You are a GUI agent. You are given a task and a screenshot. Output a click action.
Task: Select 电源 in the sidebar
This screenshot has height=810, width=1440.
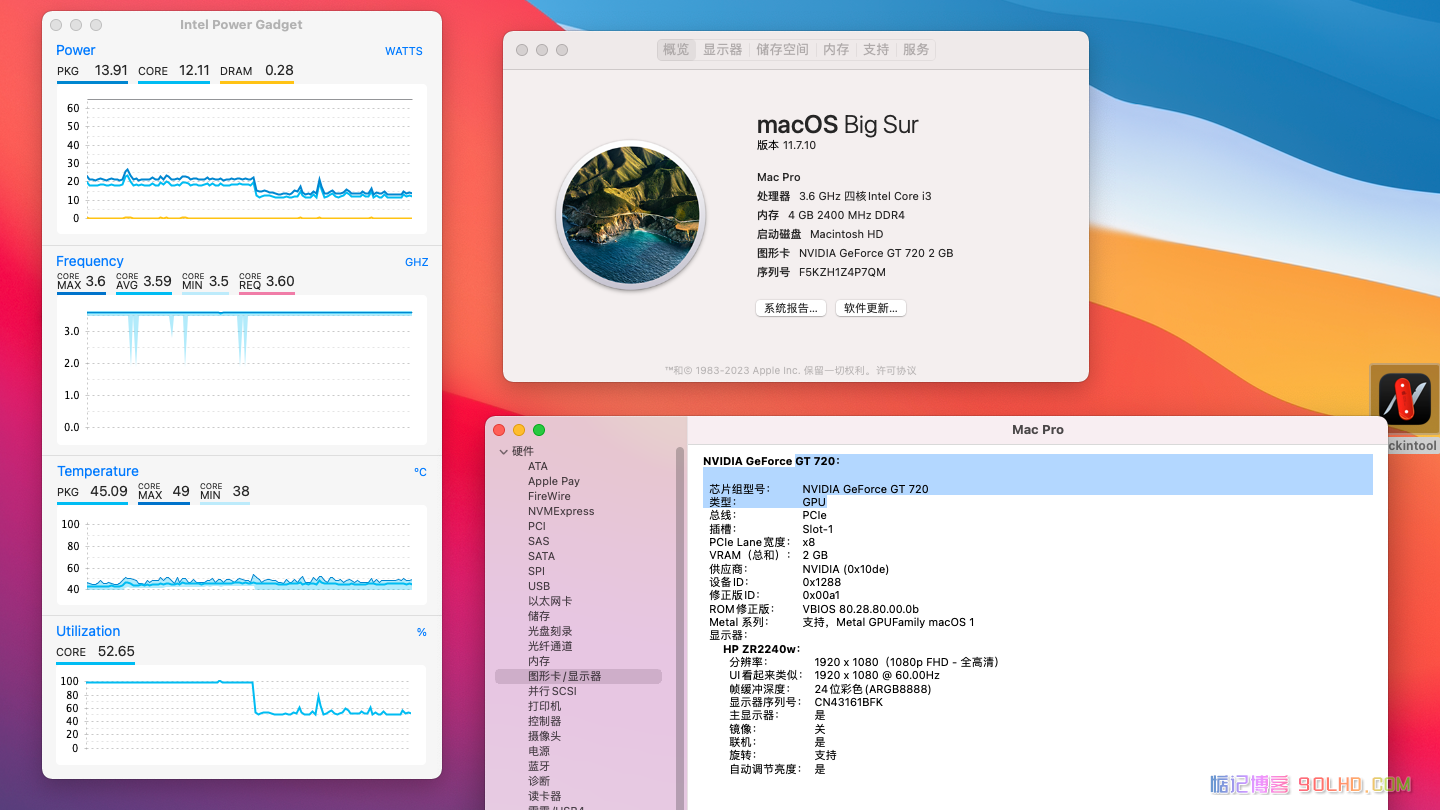[539, 751]
